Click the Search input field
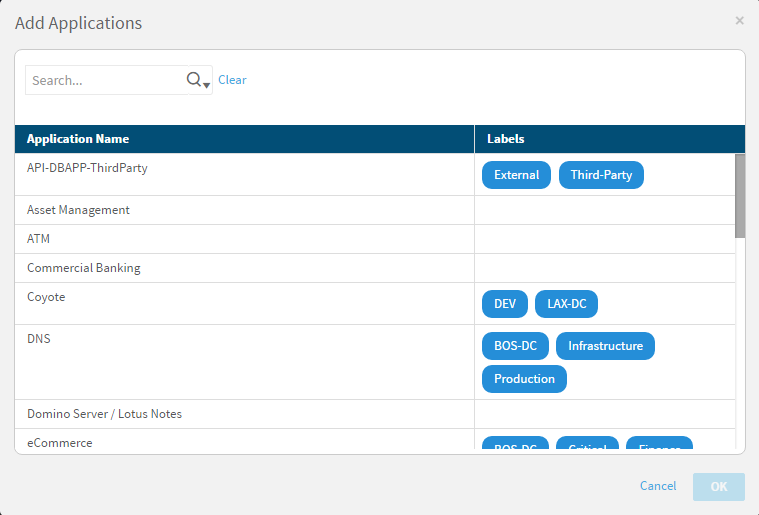This screenshot has height=515, width=759. [104, 80]
